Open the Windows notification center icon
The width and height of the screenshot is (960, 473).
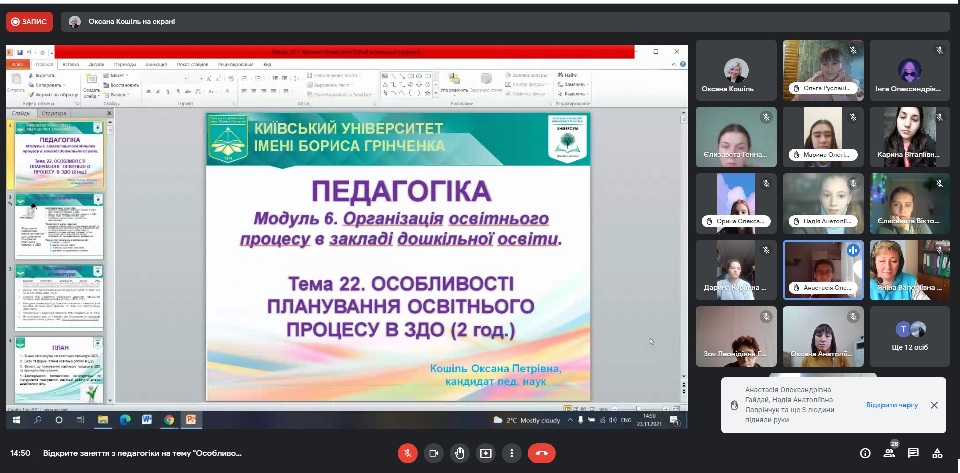674,420
